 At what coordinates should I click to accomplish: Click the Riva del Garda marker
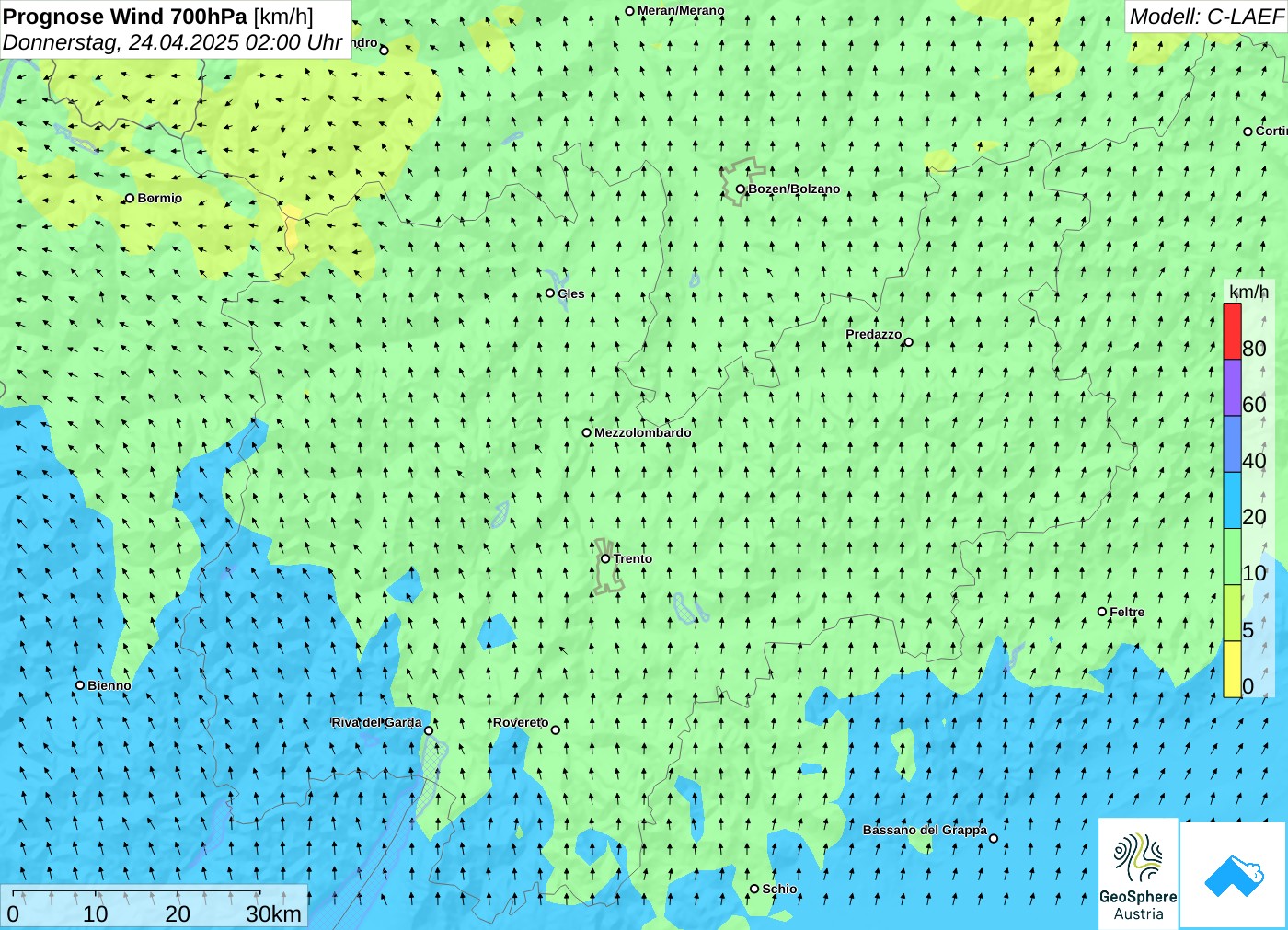[x=428, y=730]
